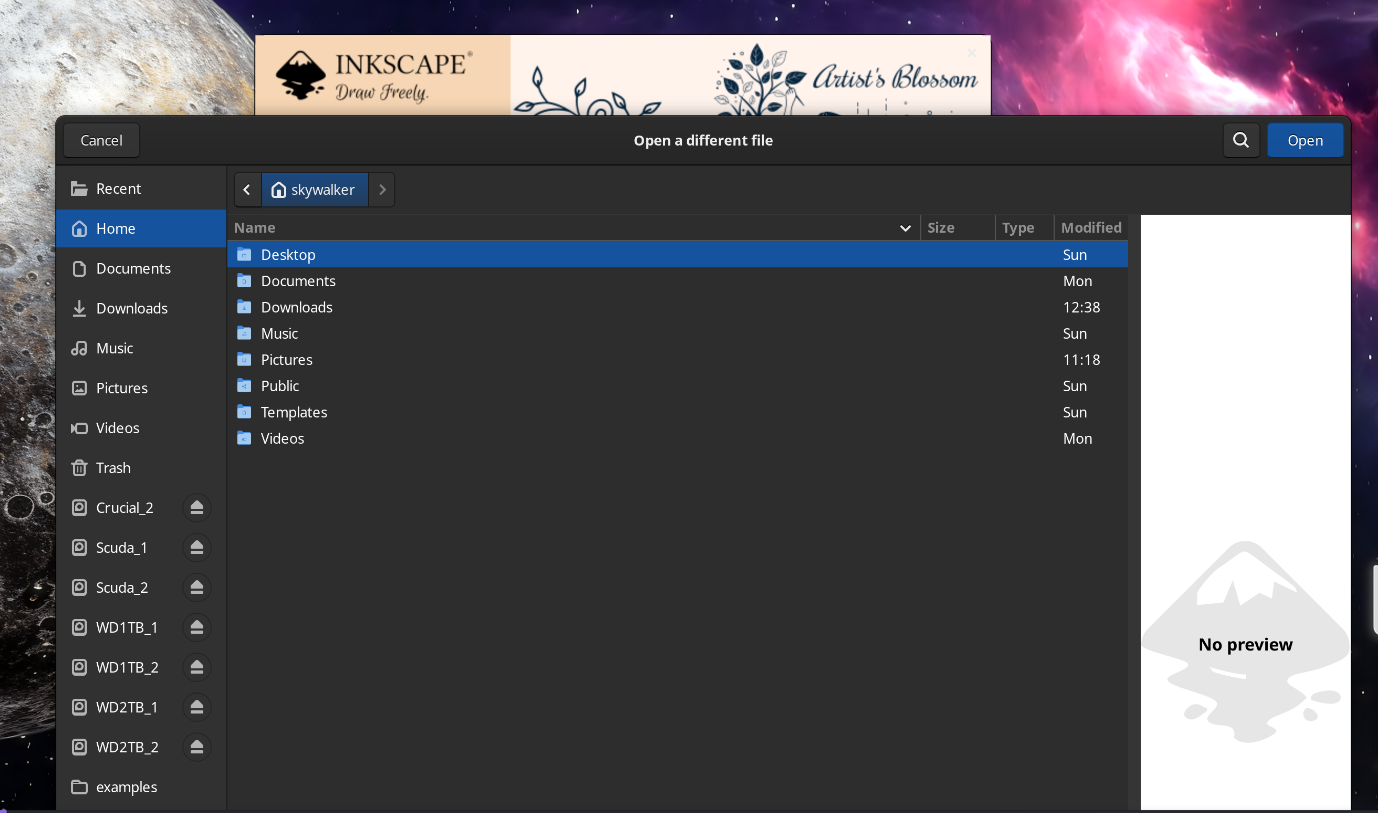The width and height of the screenshot is (1378, 813).
Task: Select the Templates folder in the file list
Action: [678, 412]
